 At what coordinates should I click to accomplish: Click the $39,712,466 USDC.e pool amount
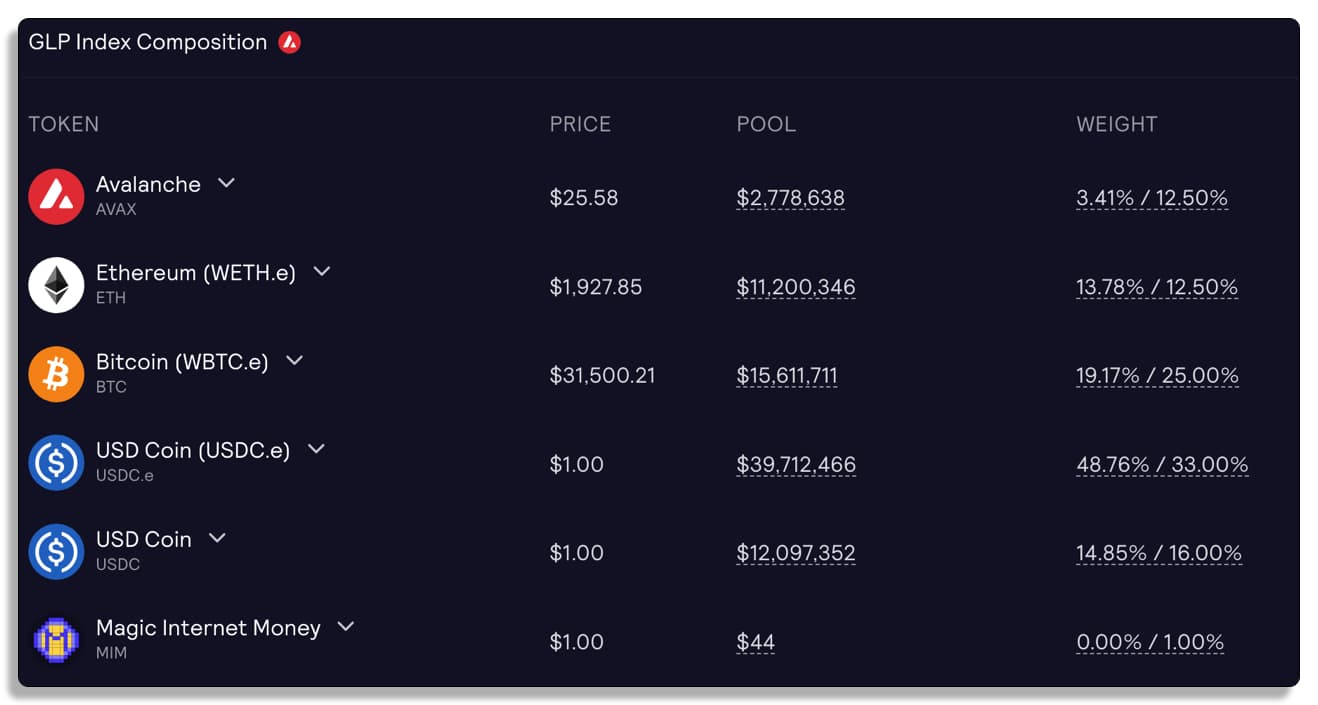click(796, 465)
